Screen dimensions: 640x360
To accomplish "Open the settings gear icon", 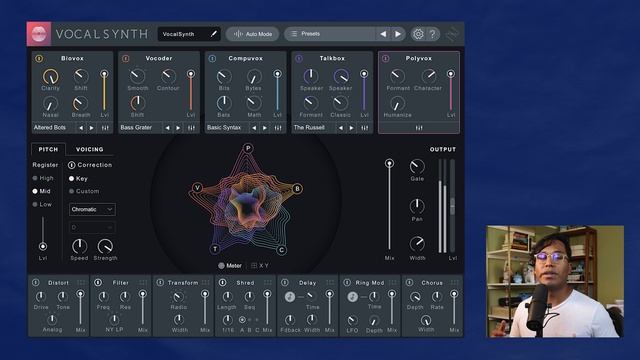I will (x=418, y=34).
